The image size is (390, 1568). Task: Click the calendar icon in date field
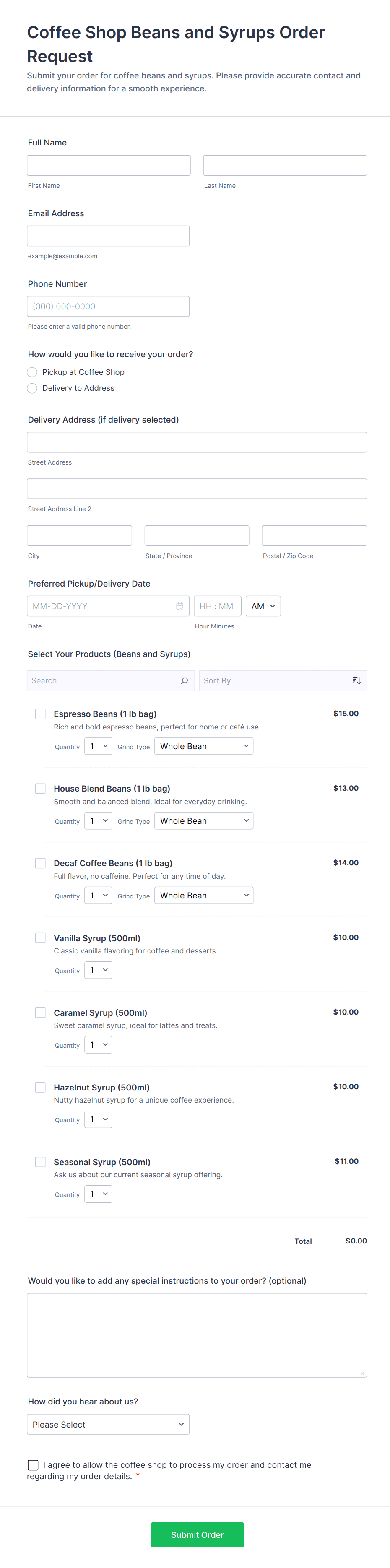pyautogui.click(x=179, y=606)
